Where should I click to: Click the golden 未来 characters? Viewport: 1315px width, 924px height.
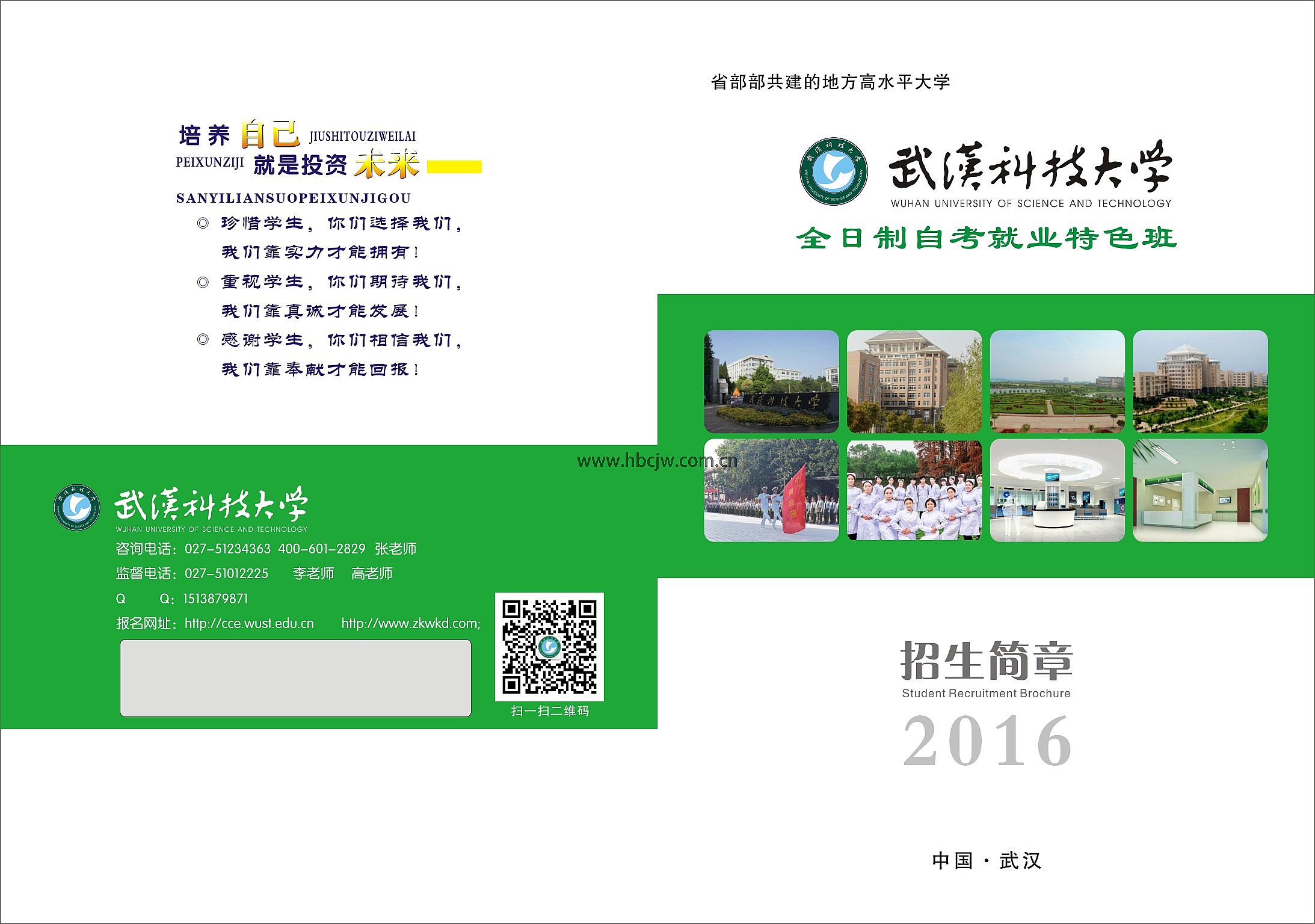coord(387,163)
